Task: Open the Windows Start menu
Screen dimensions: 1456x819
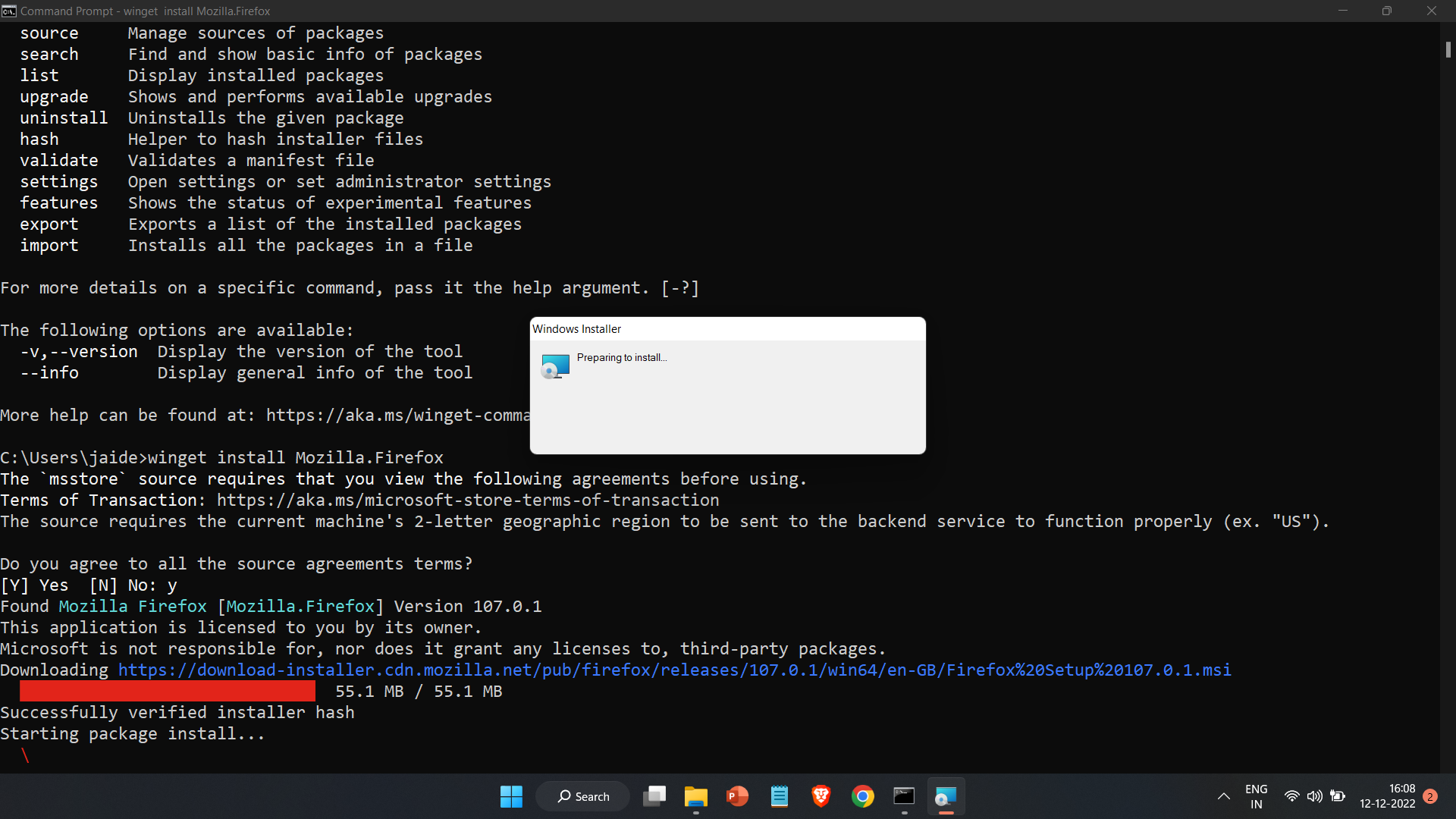Action: click(x=511, y=796)
